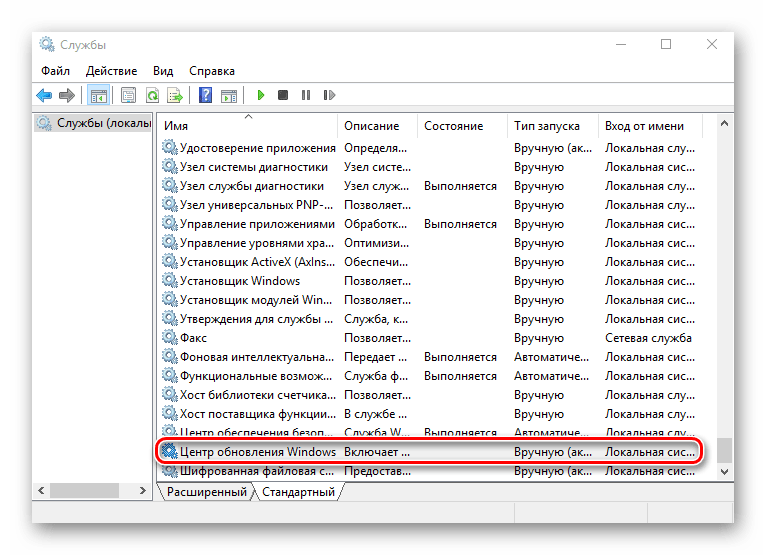Switch to the Стандартный tab
The height and width of the screenshot is (555, 766).
tap(298, 491)
